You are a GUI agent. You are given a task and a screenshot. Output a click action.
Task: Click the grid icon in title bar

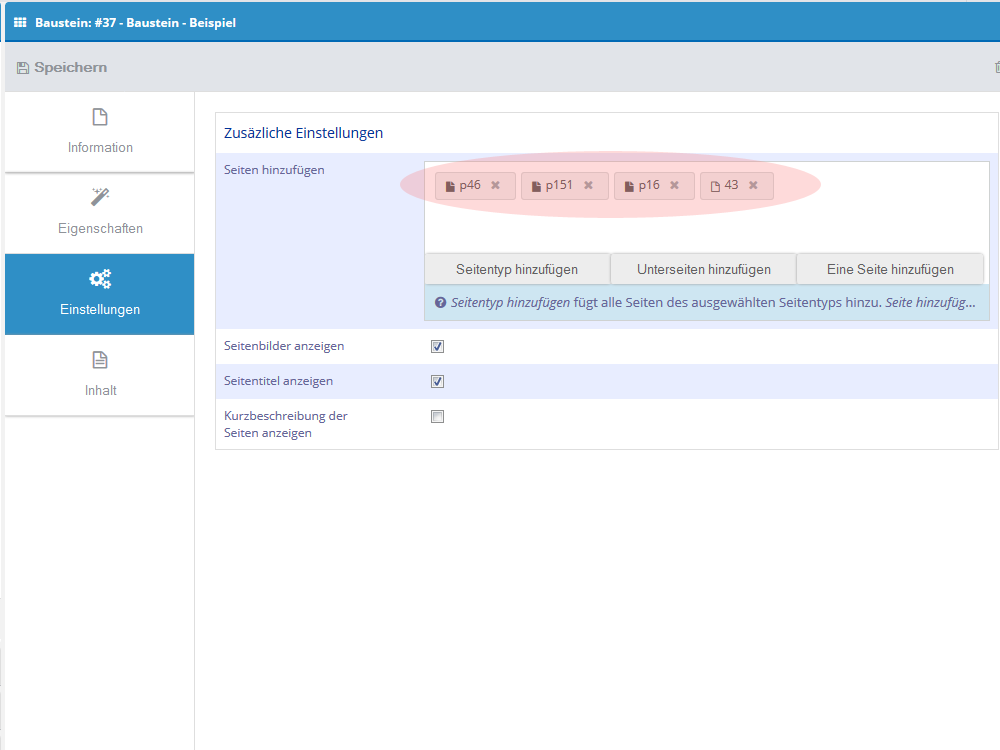tap(20, 22)
